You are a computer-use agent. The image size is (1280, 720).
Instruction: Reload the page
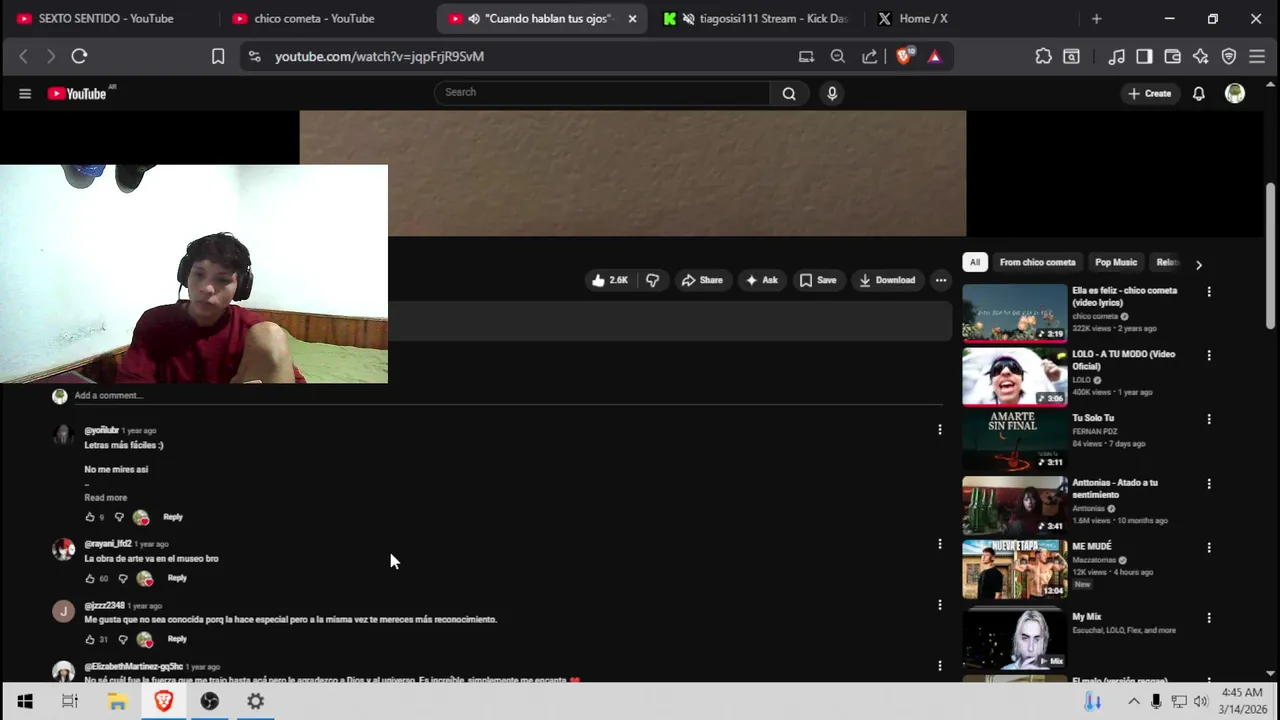79,57
